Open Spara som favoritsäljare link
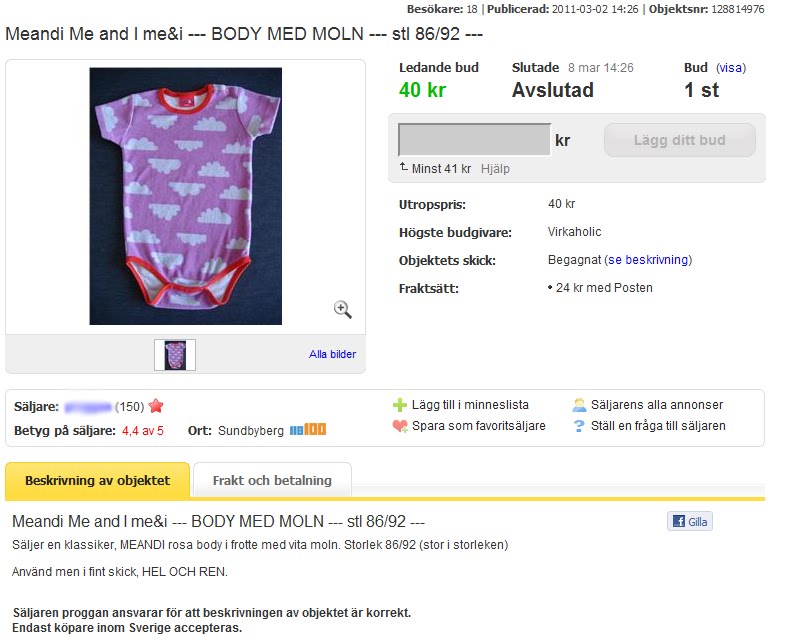The image size is (801, 643). [x=479, y=426]
